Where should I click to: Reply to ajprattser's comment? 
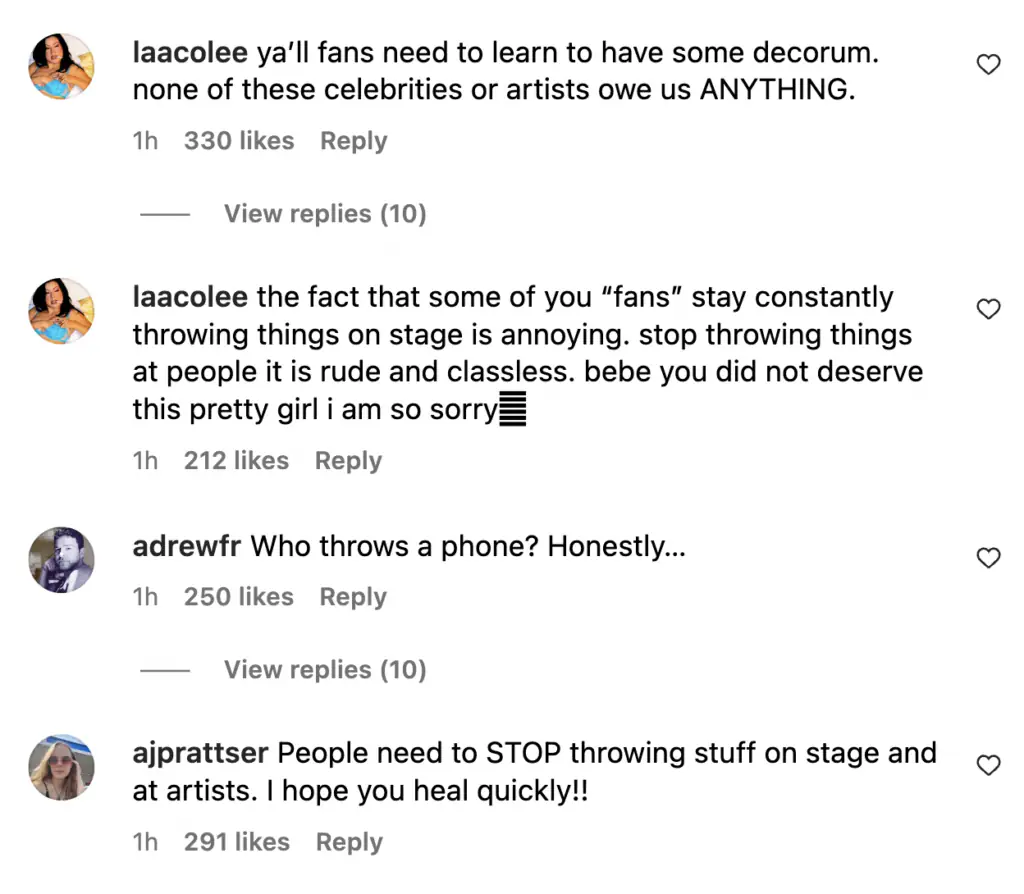point(349,842)
